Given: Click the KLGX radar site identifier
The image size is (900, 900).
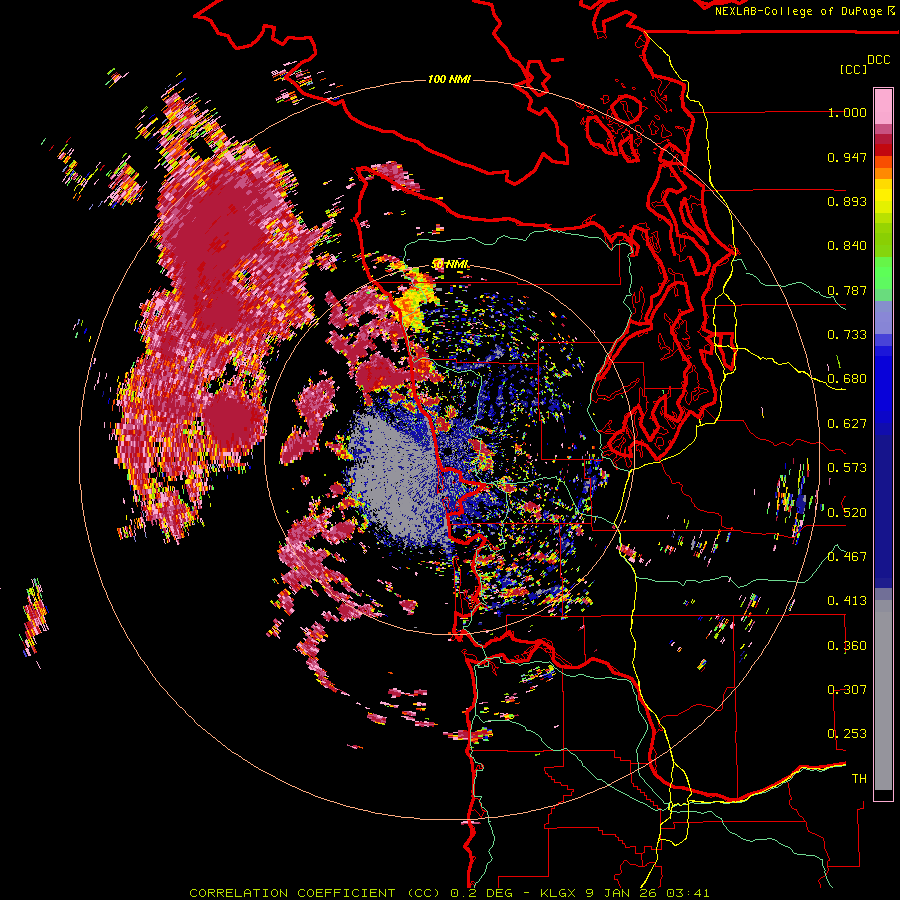Looking at the screenshot, I should [x=560, y=893].
